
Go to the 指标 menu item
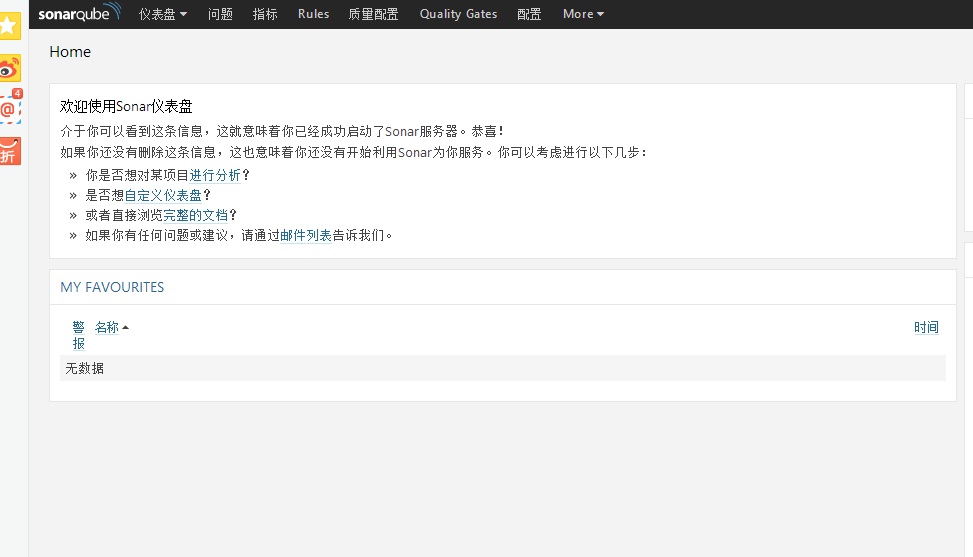pos(265,14)
